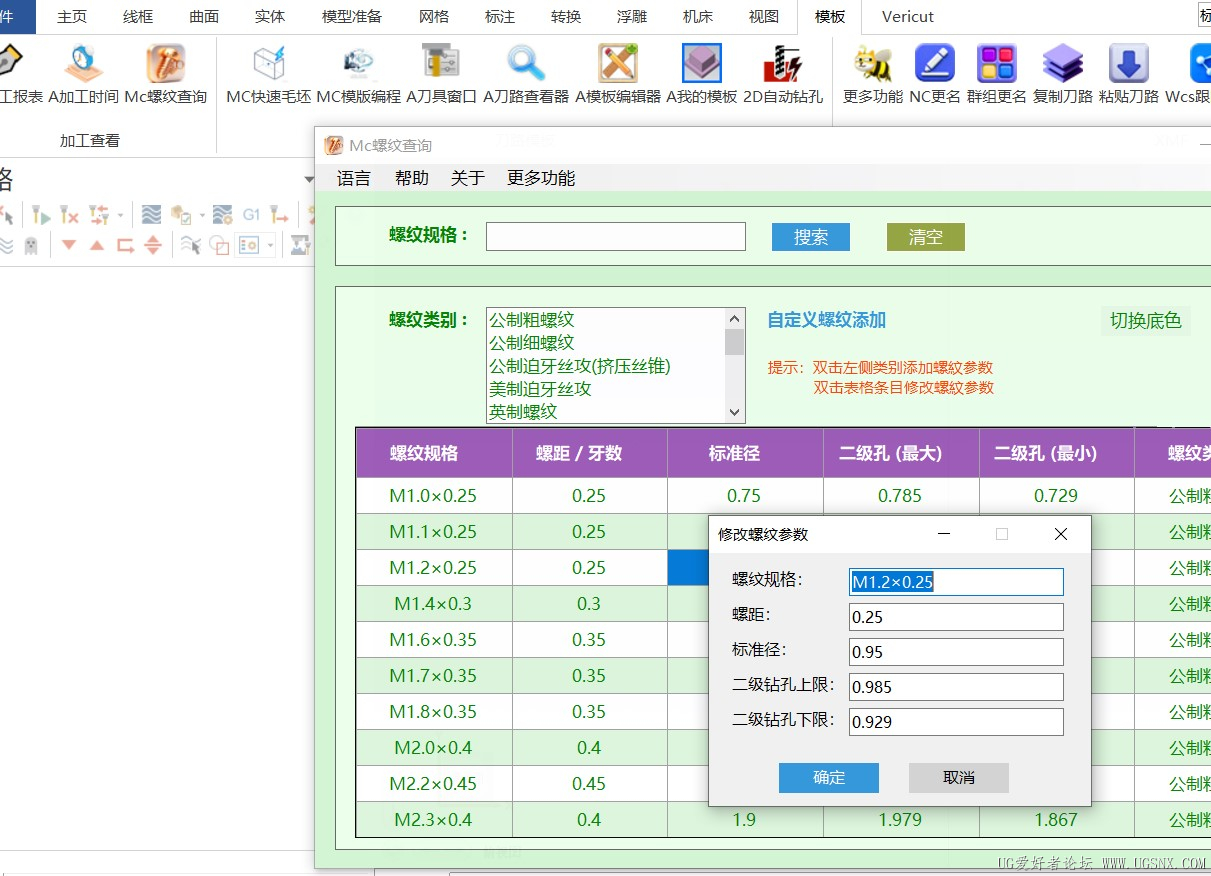The width and height of the screenshot is (1211, 876).
Task: Click the 螺距 input field
Action: coord(956,617)
